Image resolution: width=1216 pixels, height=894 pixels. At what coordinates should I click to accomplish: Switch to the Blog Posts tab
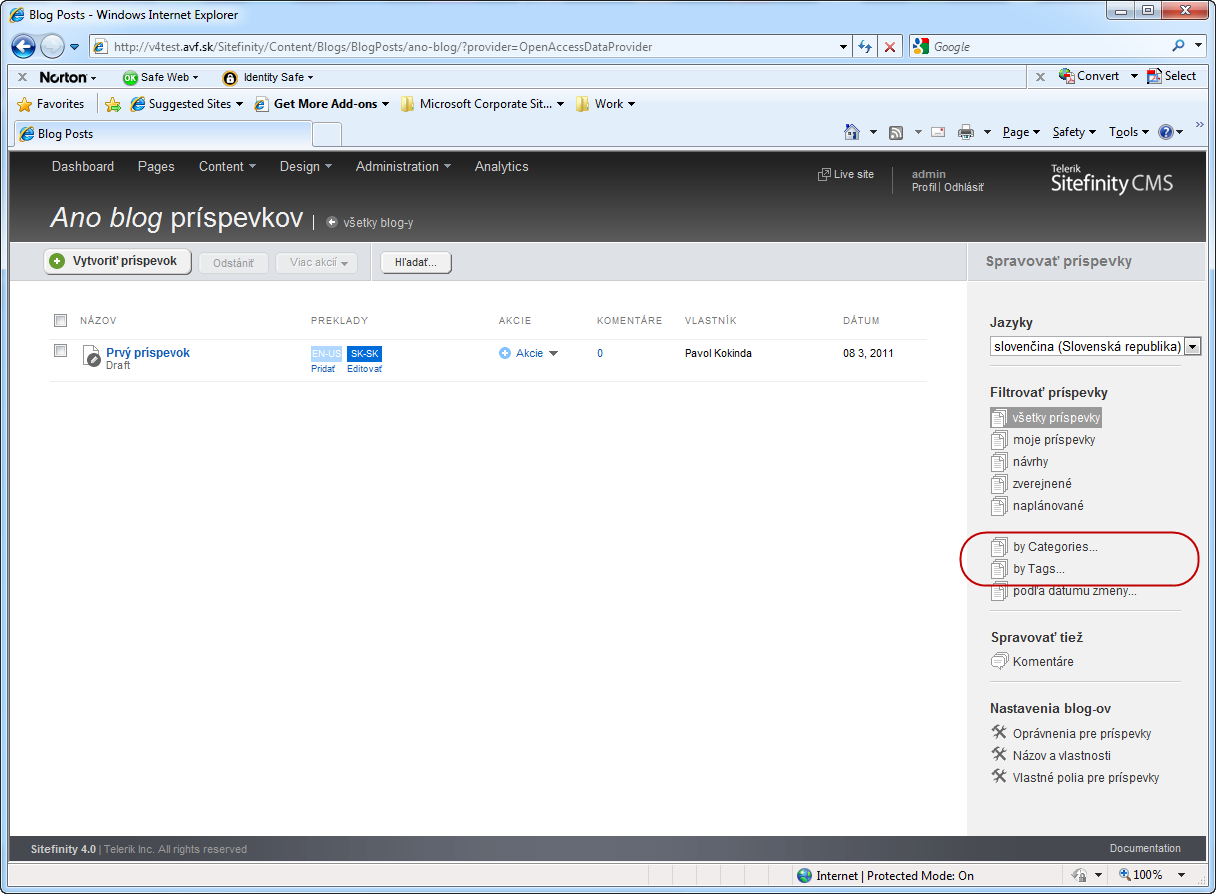161,134
